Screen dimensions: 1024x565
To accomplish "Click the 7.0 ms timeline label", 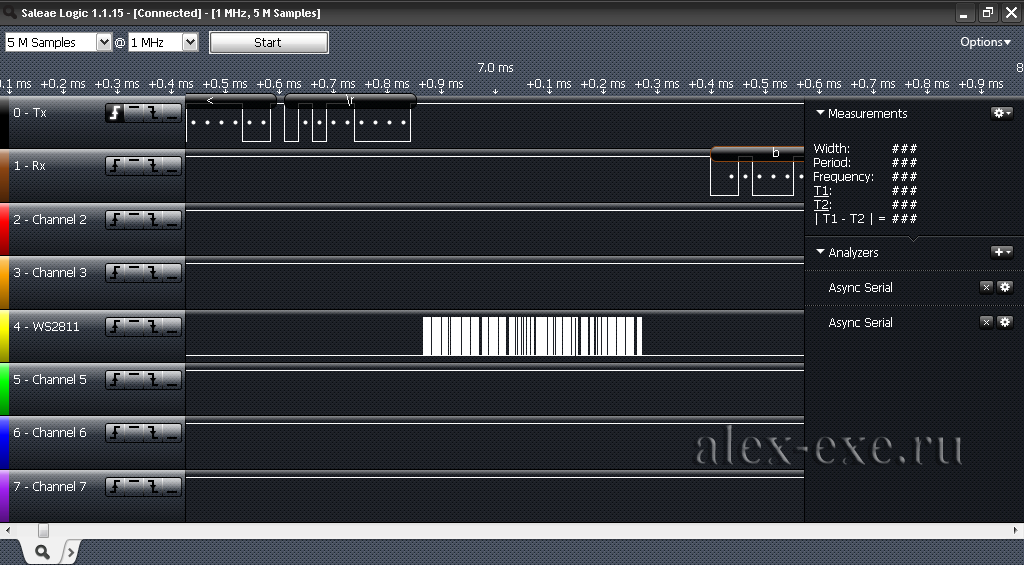I will point(495,68).
